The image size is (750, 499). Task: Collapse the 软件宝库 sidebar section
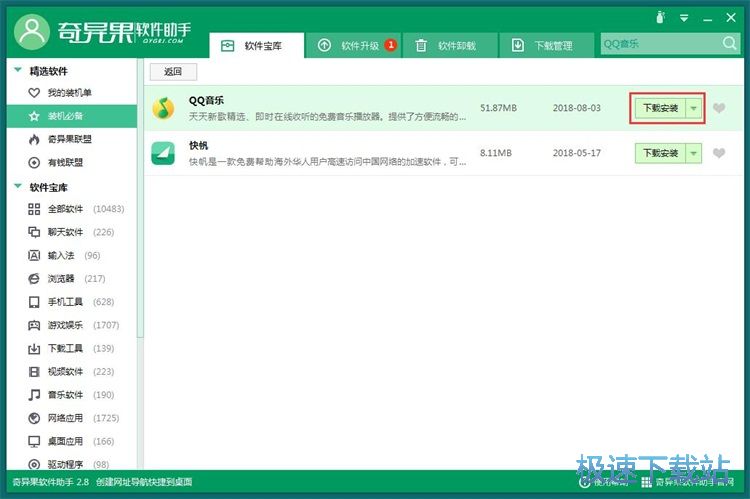18,186
